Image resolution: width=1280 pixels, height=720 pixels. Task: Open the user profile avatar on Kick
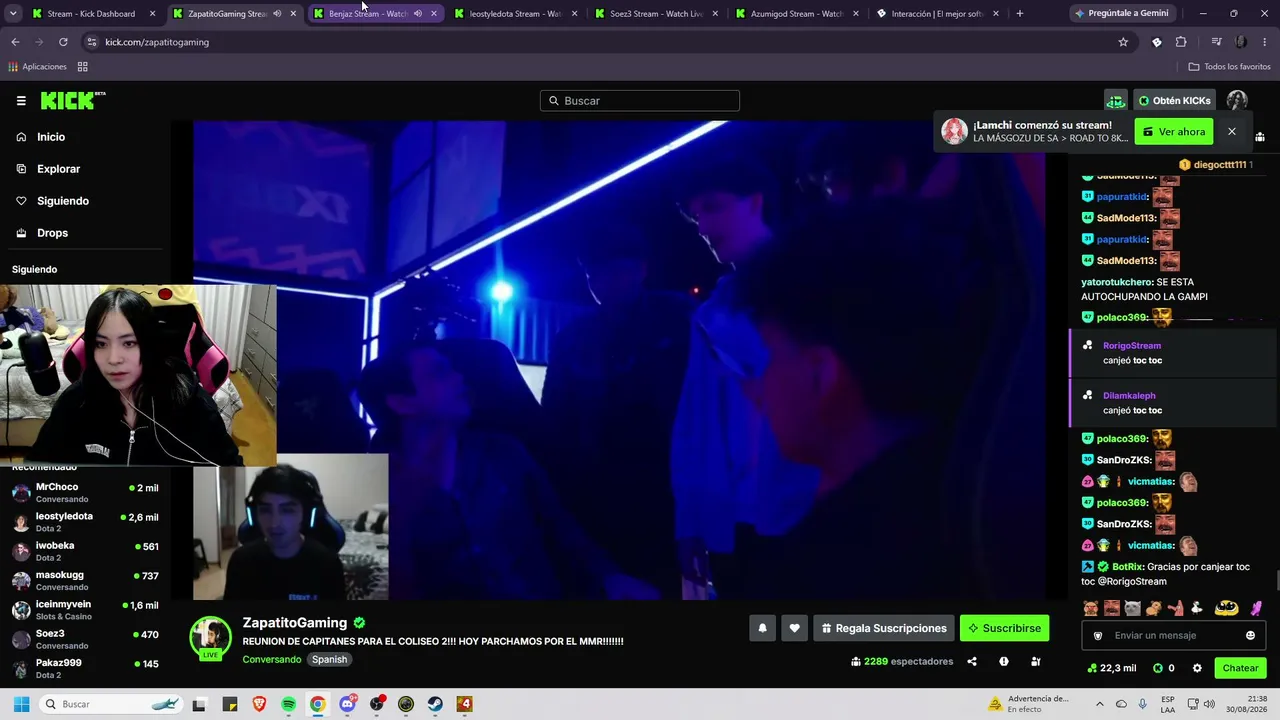[1237, 101]
